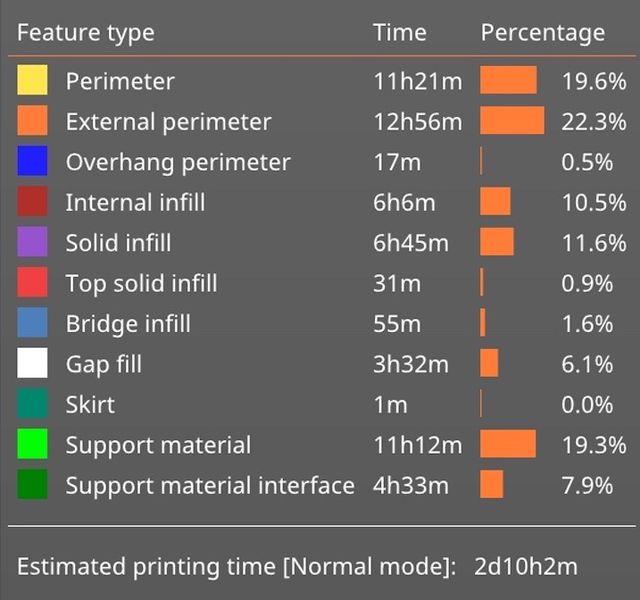The image size is (640, 600).
Task: Click the External perimeter percentage bar
Action: [x=512, y=121]
